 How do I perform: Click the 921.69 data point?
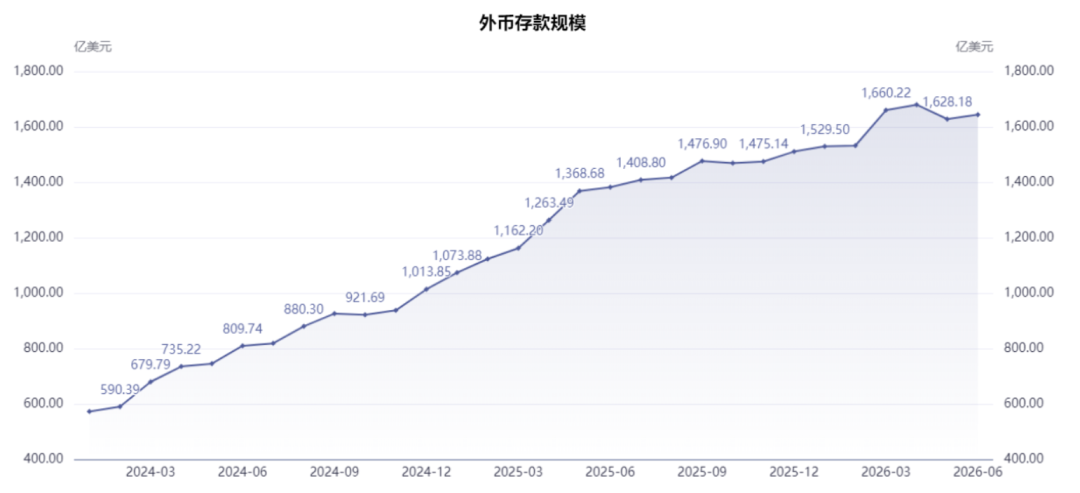coord(365,315)
